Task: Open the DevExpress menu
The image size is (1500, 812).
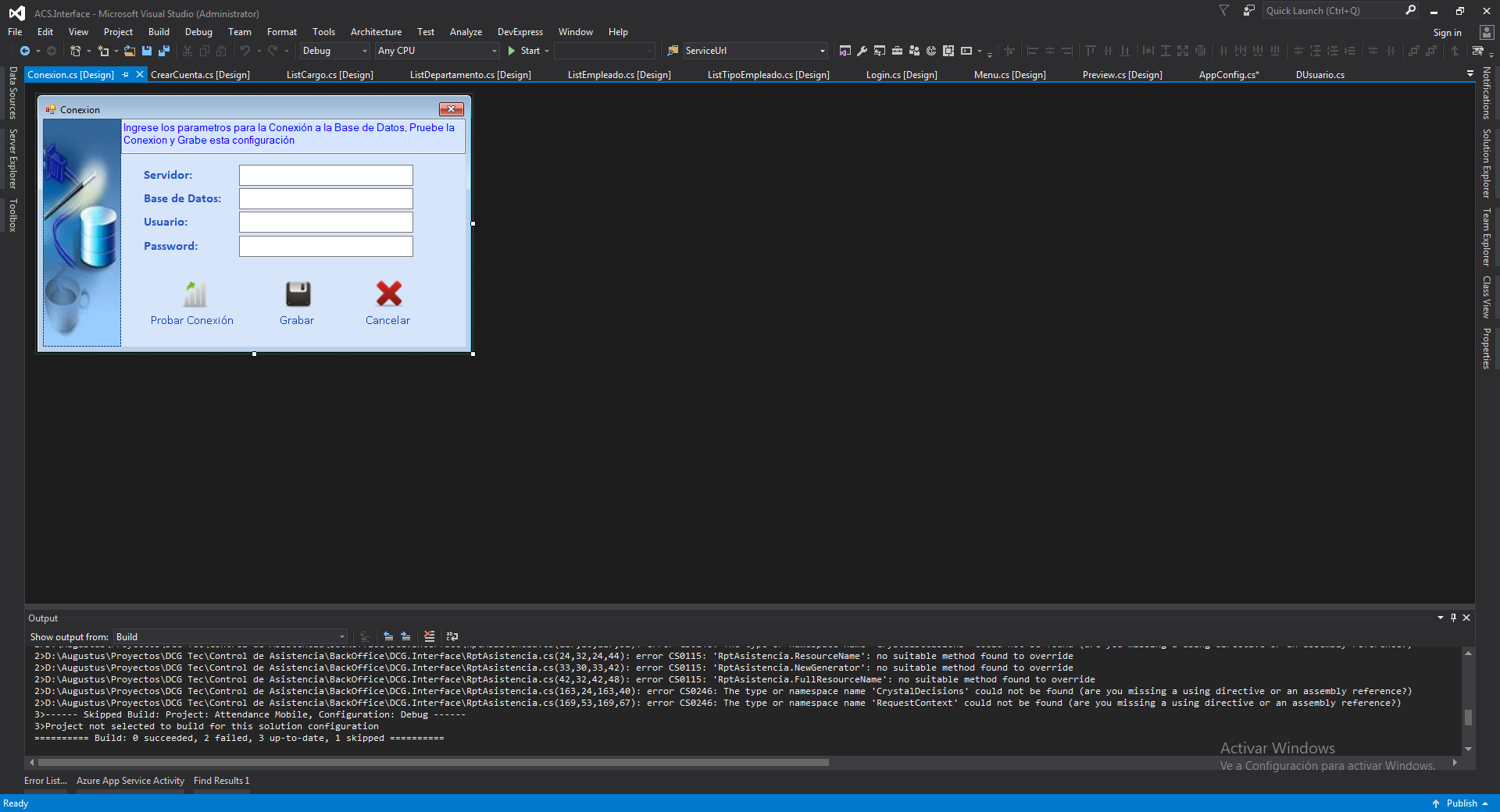Action: coord(520,32)
